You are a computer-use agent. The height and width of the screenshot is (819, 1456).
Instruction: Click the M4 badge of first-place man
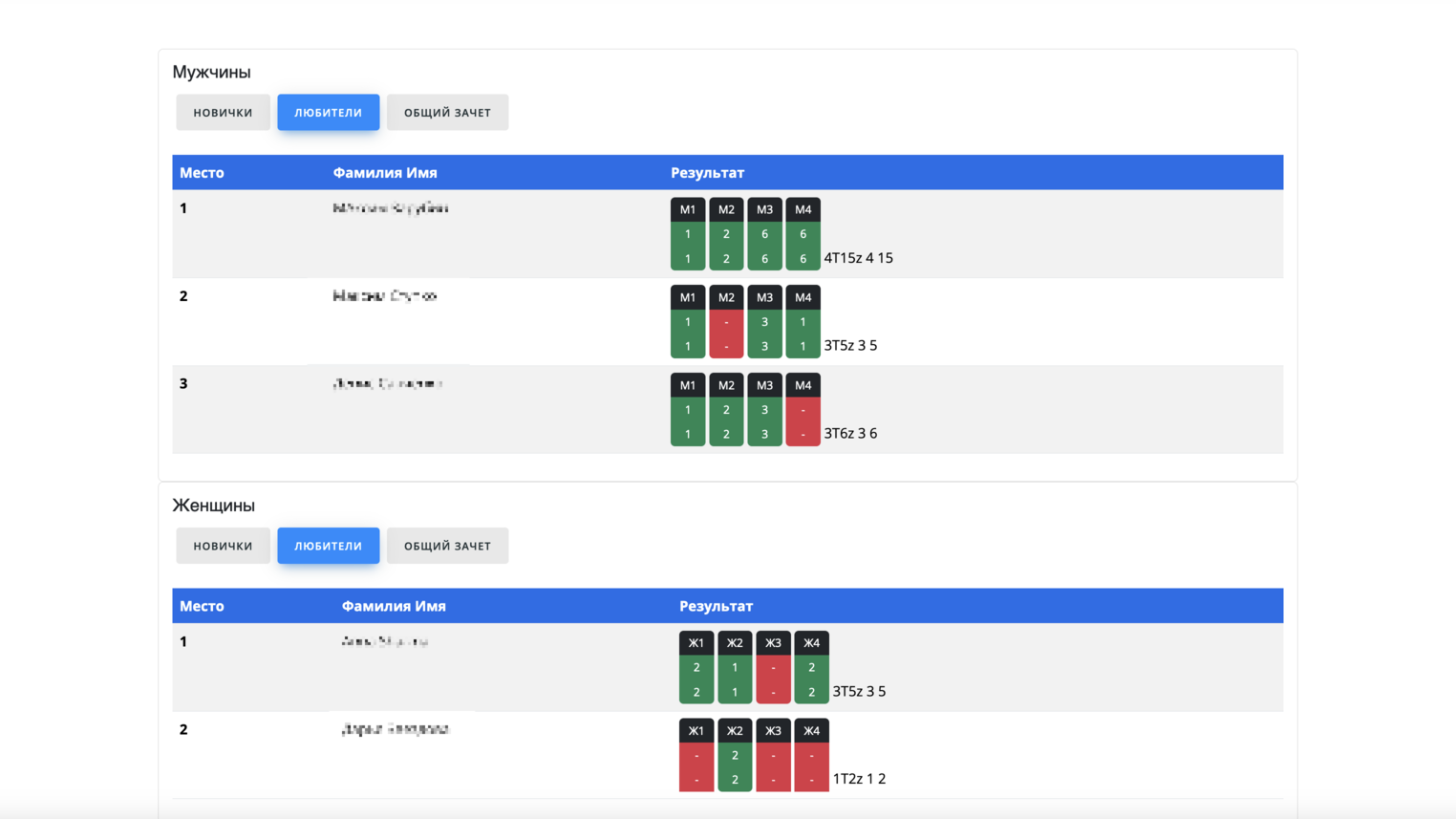803,210
